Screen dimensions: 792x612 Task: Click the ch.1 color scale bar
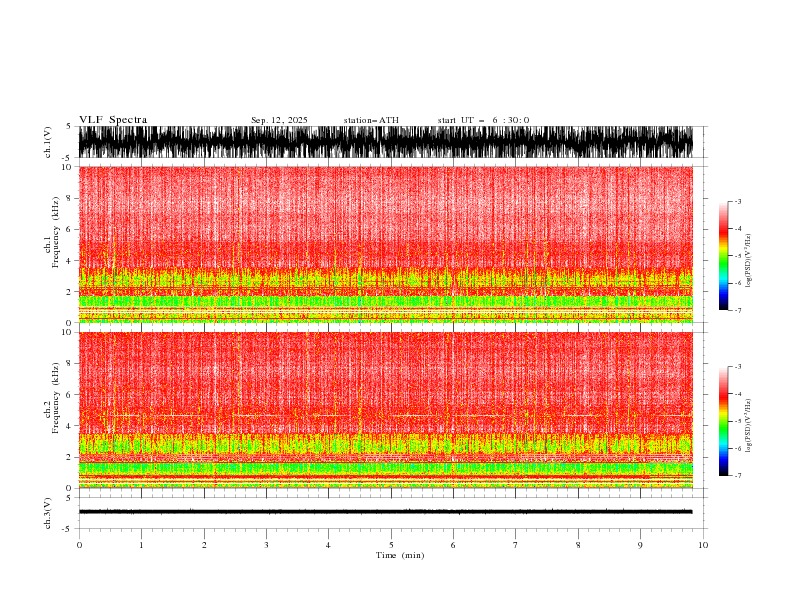click(x=723, y=256)
